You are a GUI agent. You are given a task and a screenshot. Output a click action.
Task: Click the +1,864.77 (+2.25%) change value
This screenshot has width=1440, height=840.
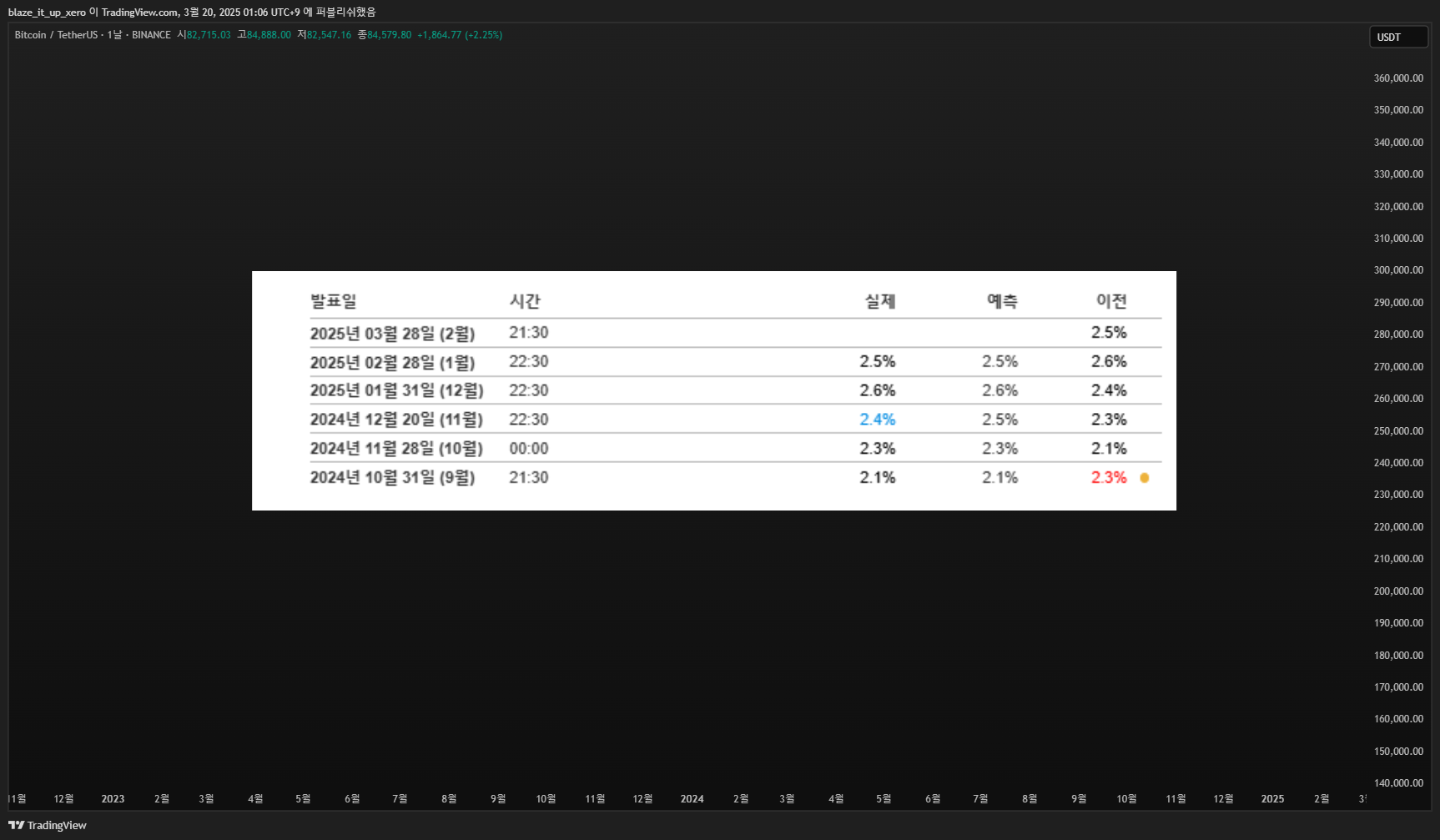(x=460, y=35)
